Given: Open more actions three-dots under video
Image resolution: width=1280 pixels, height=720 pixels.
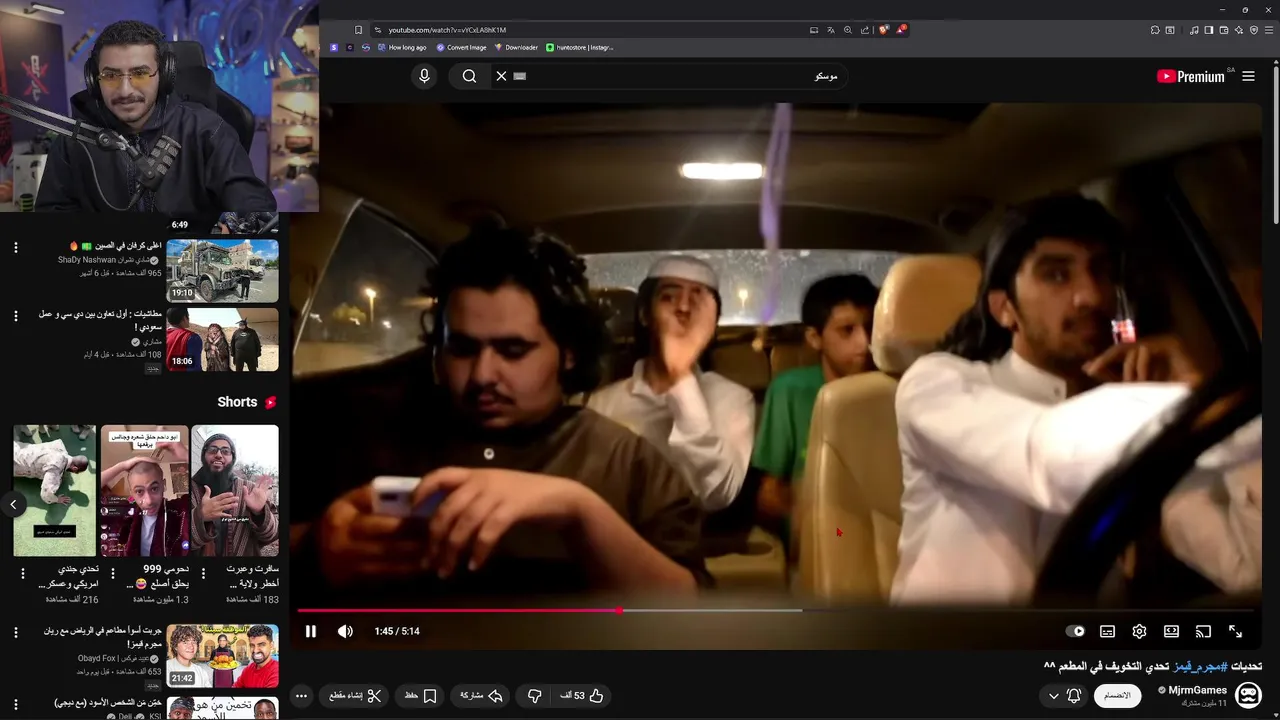Looking at the screenshot, I should pyautogui.click(x=300, y=696).
